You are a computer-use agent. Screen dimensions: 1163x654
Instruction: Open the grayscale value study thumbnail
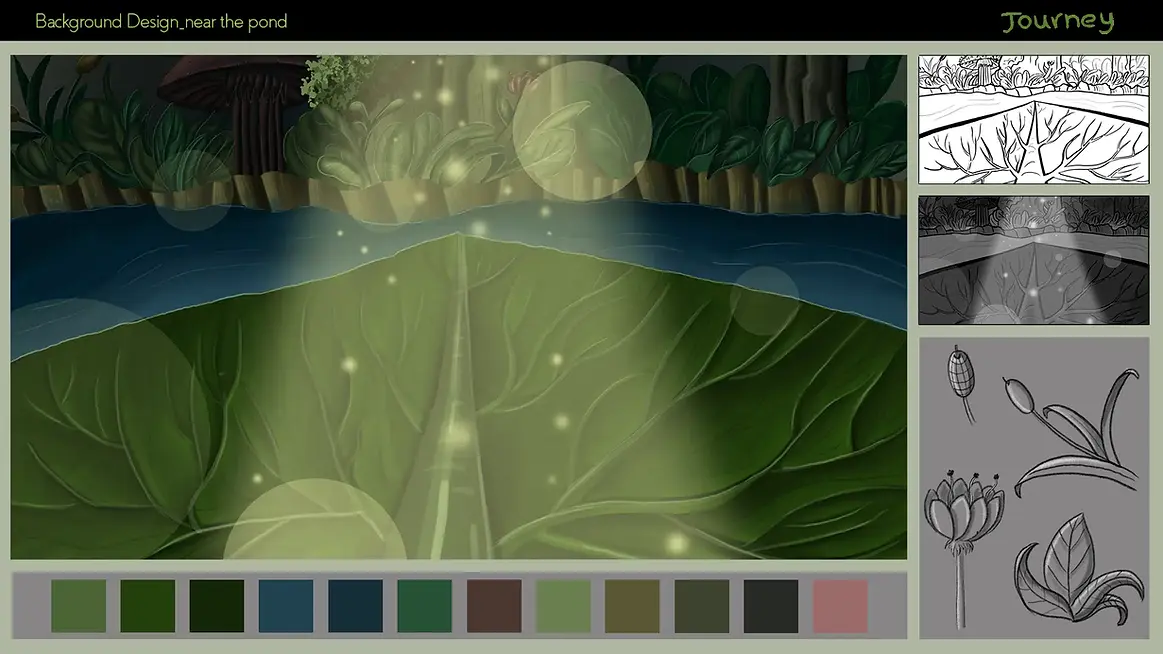pos(1034,260)
